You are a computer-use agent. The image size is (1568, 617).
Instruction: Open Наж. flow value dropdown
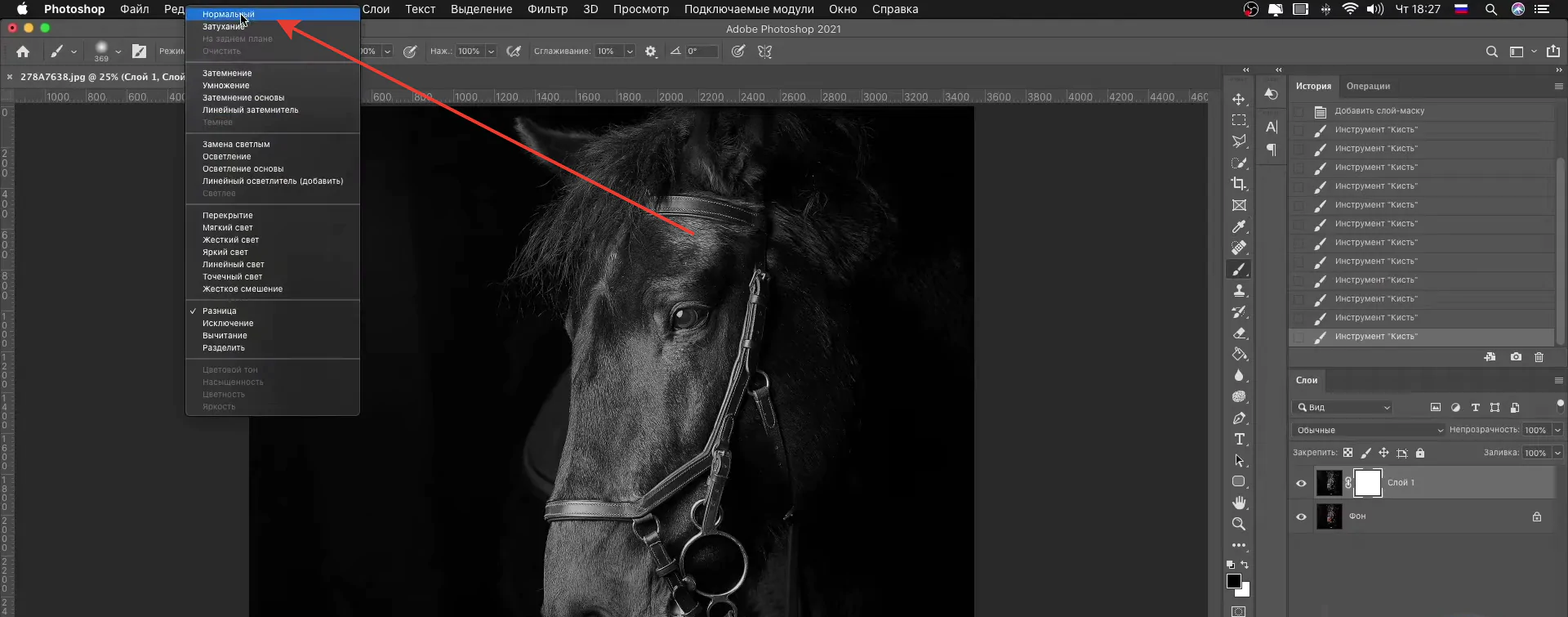[491, 51]
